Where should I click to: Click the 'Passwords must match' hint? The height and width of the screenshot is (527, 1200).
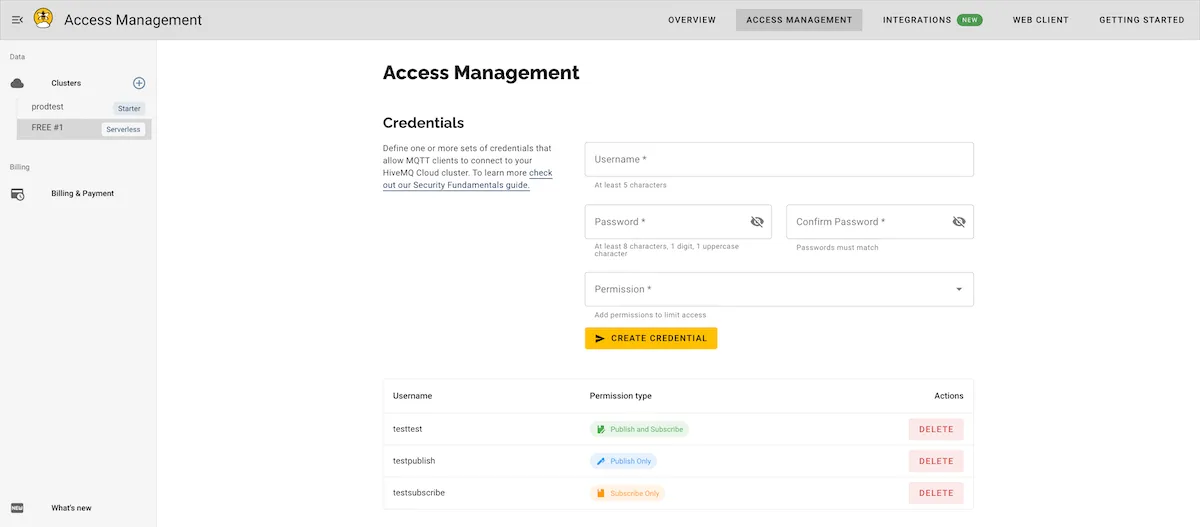837,247
